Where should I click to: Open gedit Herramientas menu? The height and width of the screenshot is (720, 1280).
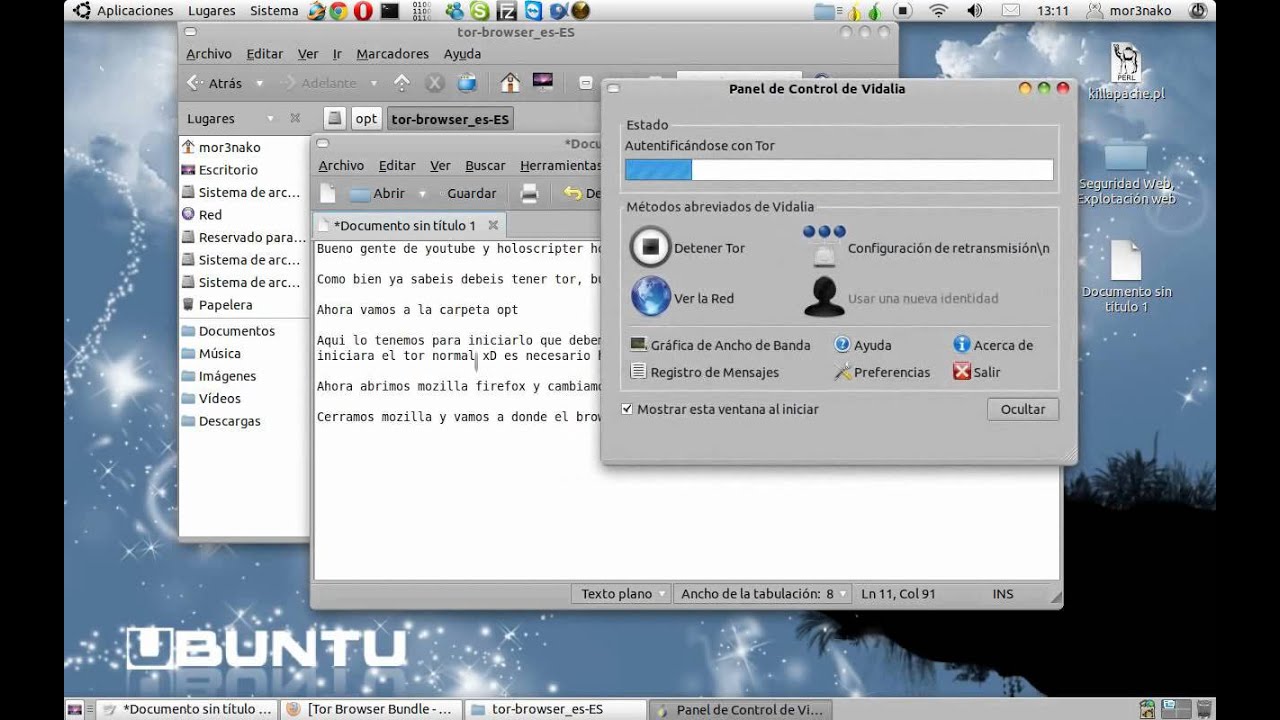pyautogui.click(x=560, y=166)
